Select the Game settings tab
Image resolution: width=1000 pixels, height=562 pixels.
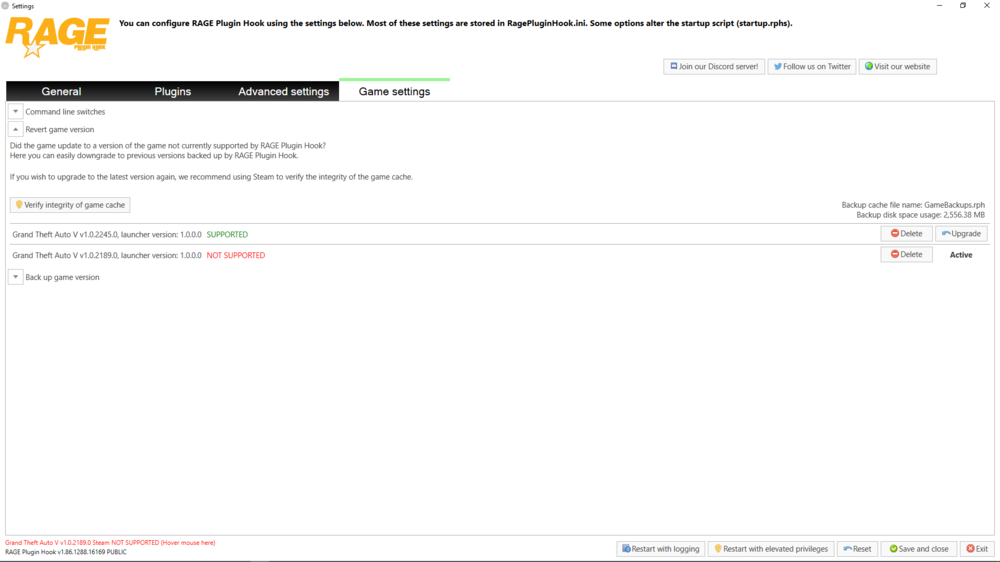click(x=394, y=91)
